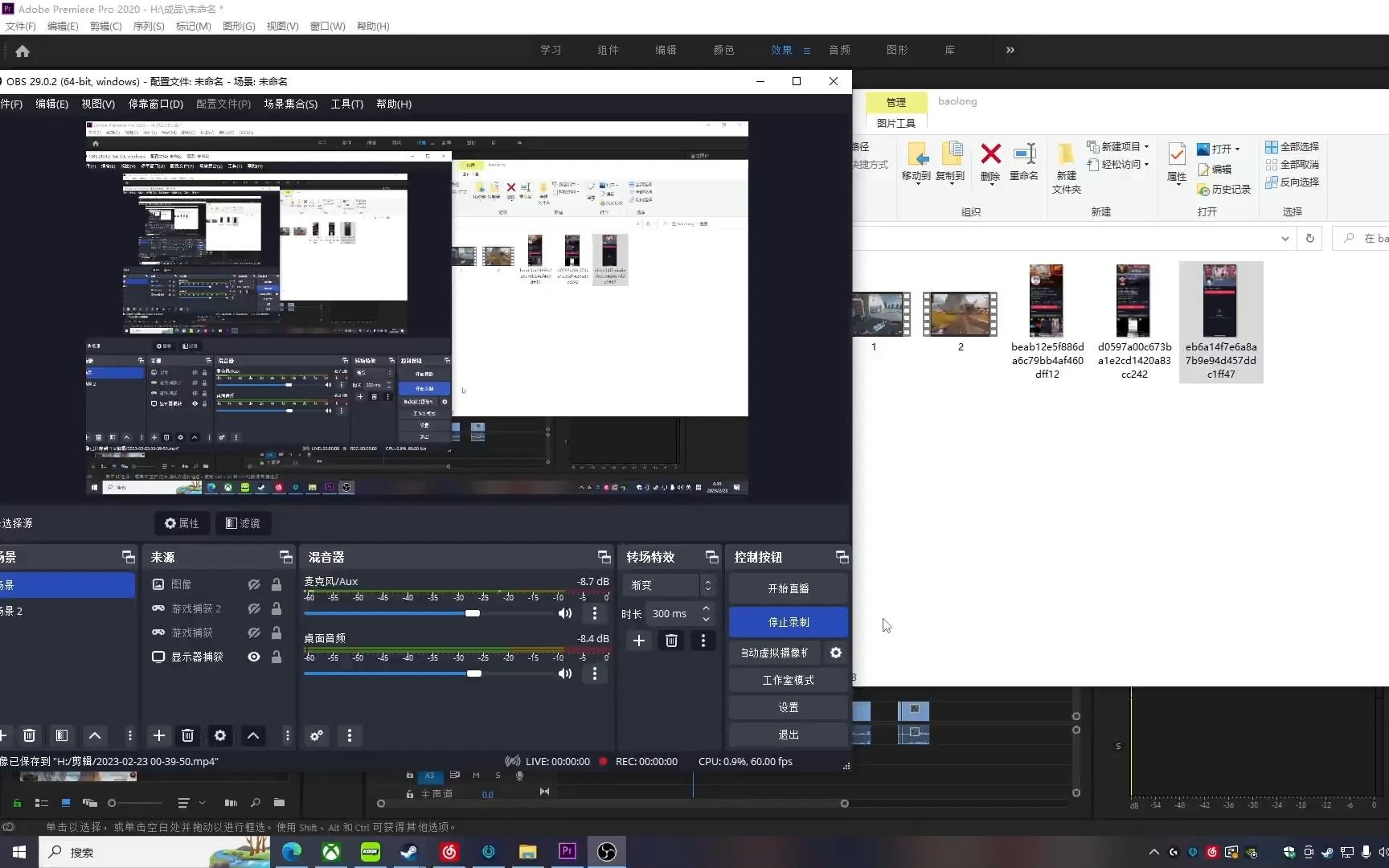Switch to the 学习 workspace tab
Screen dimensions: 1389x868
tap(551, 50)
